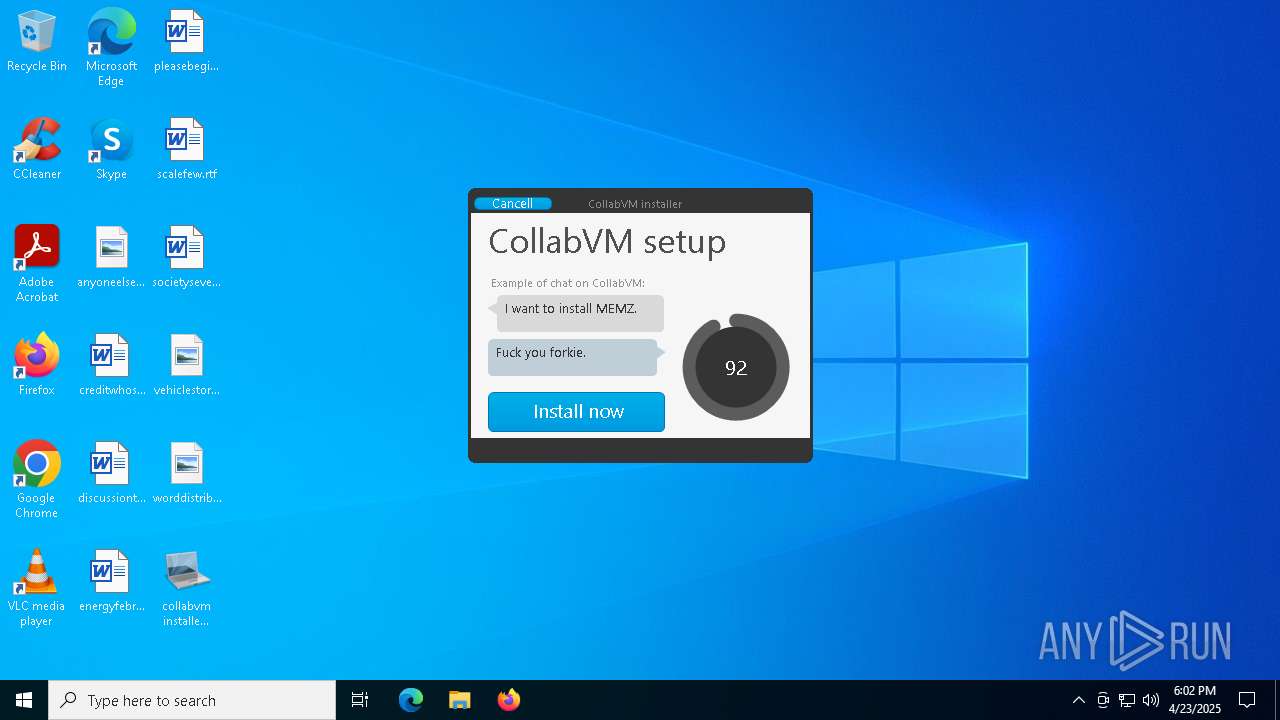Select the 'I want to install MEMZ.' chat bubble
The height and width of the screenshot is (720, 1280).
pyautogui.click(x=578, y=312)
